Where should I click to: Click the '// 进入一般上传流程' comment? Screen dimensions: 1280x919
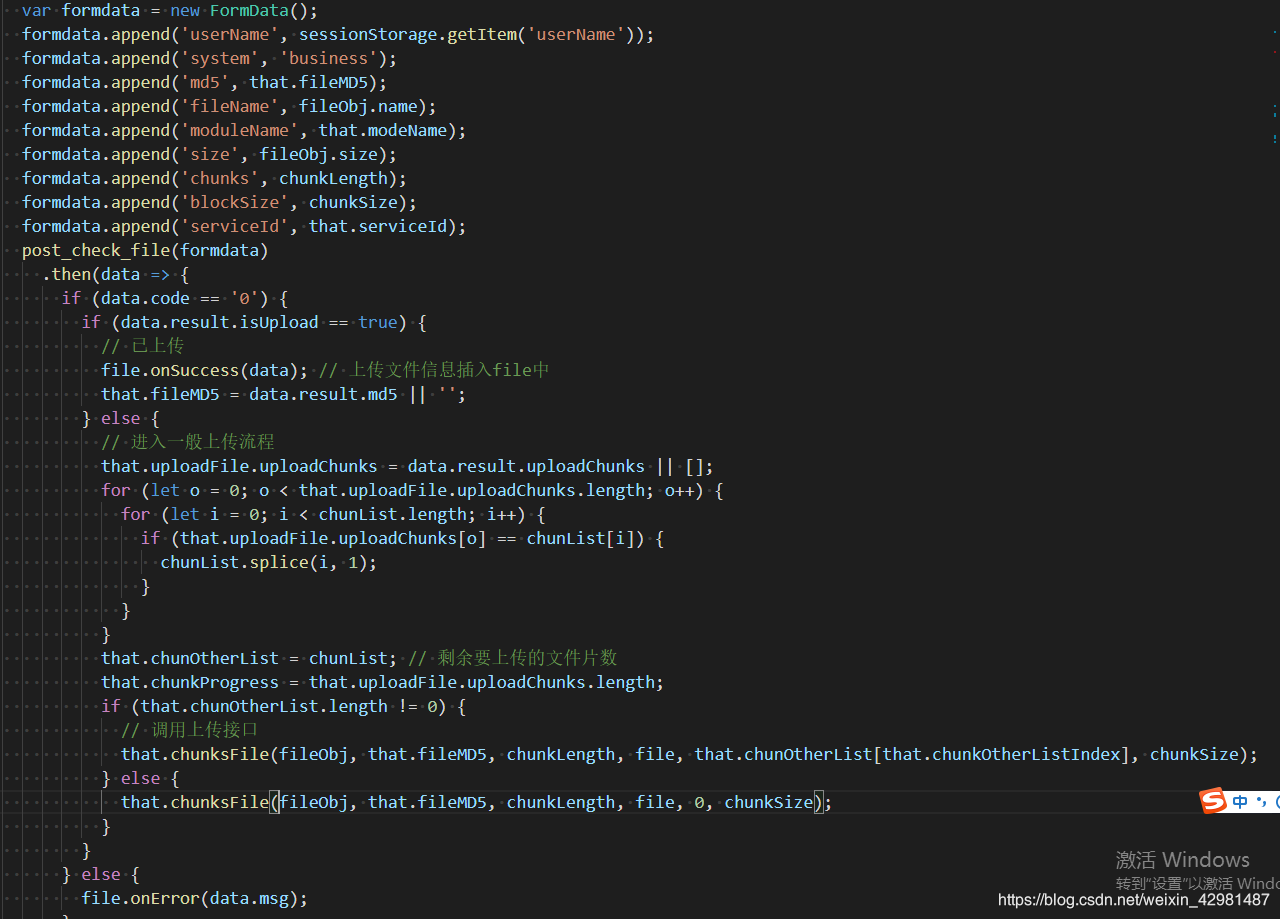tap(187, 443)
